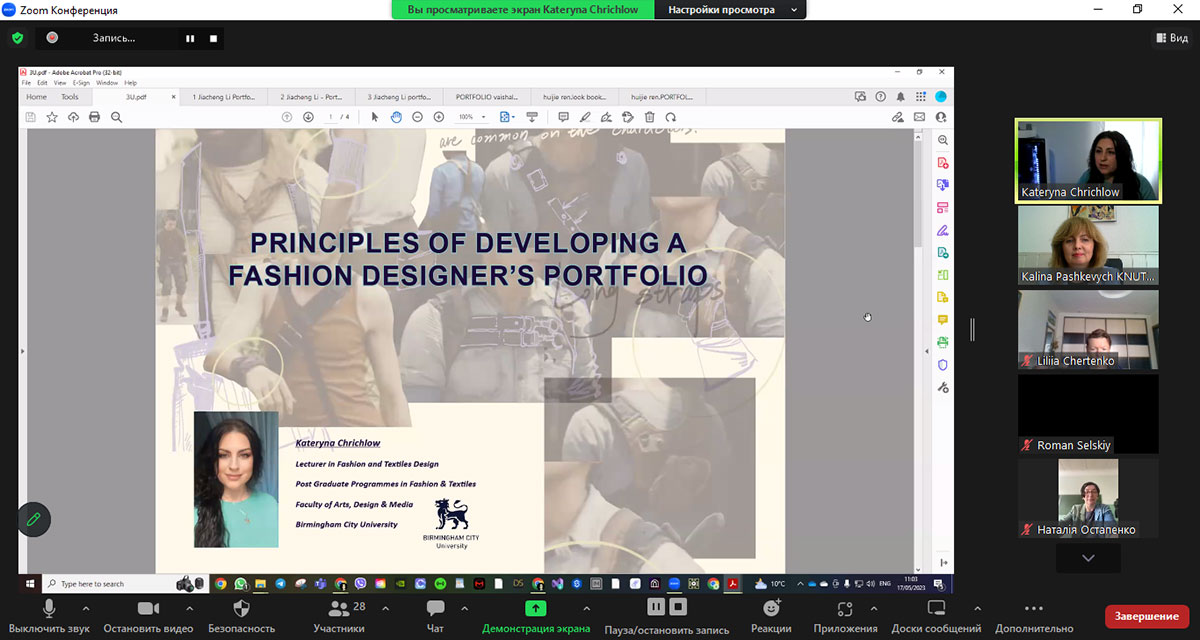Image resolution: width=1200 pixels, height=640 pixels.
Task: Stop the video camera
Action: click(148, 609)
